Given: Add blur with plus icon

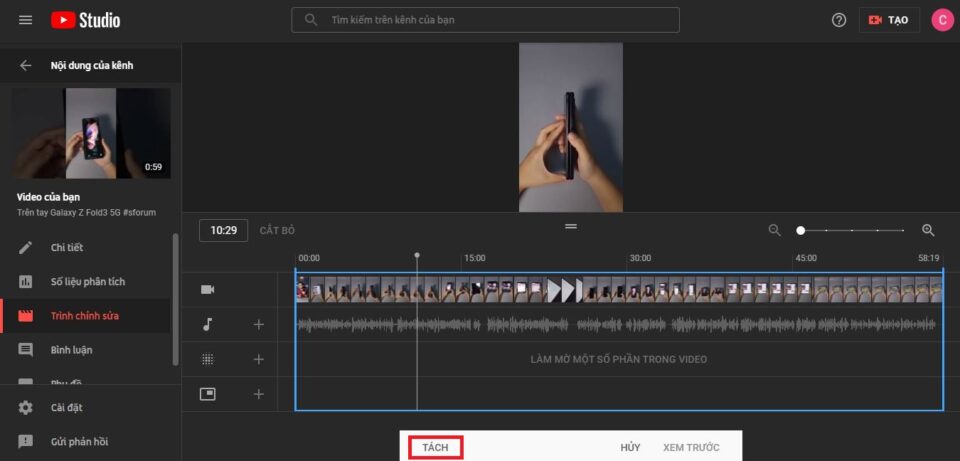Looking at the screenshot, I should point(258,359).
